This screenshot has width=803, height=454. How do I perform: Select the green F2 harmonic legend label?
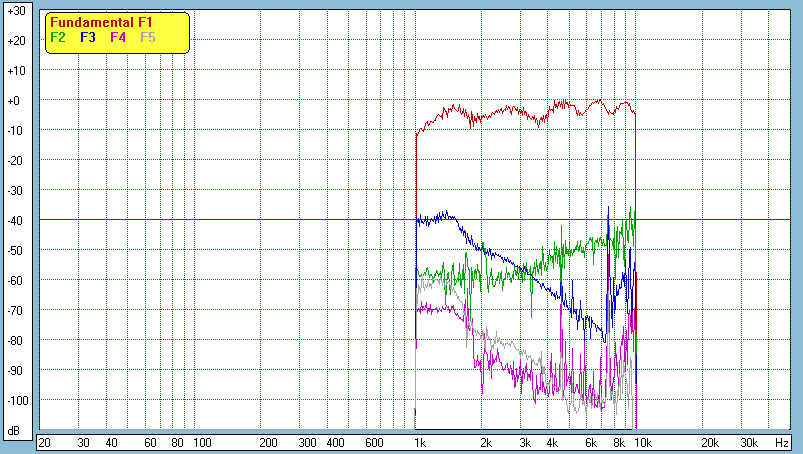pos(58,37)
